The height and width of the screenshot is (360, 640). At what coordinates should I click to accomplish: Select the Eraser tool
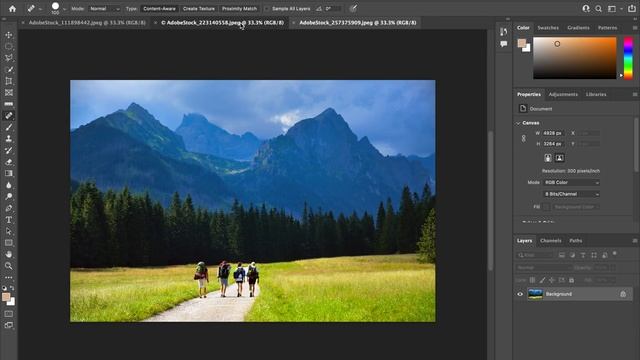coord(9,162)
